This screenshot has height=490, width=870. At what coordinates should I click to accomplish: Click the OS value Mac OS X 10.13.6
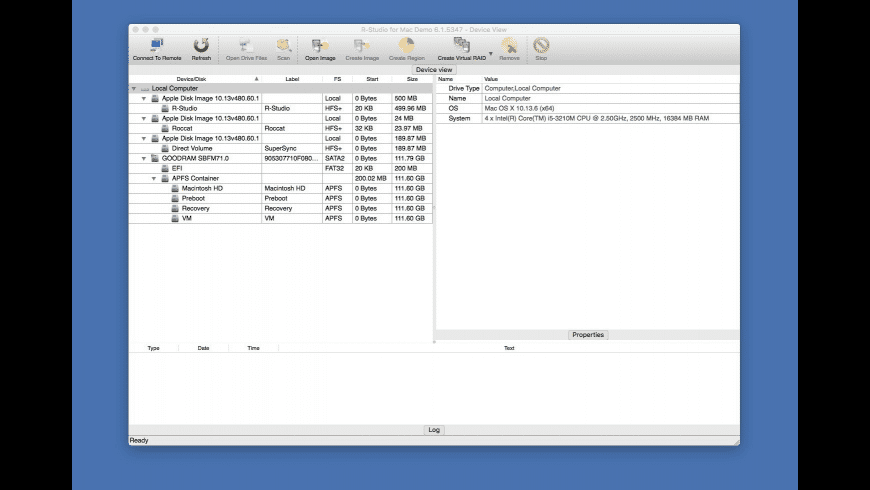click(519, 108)
